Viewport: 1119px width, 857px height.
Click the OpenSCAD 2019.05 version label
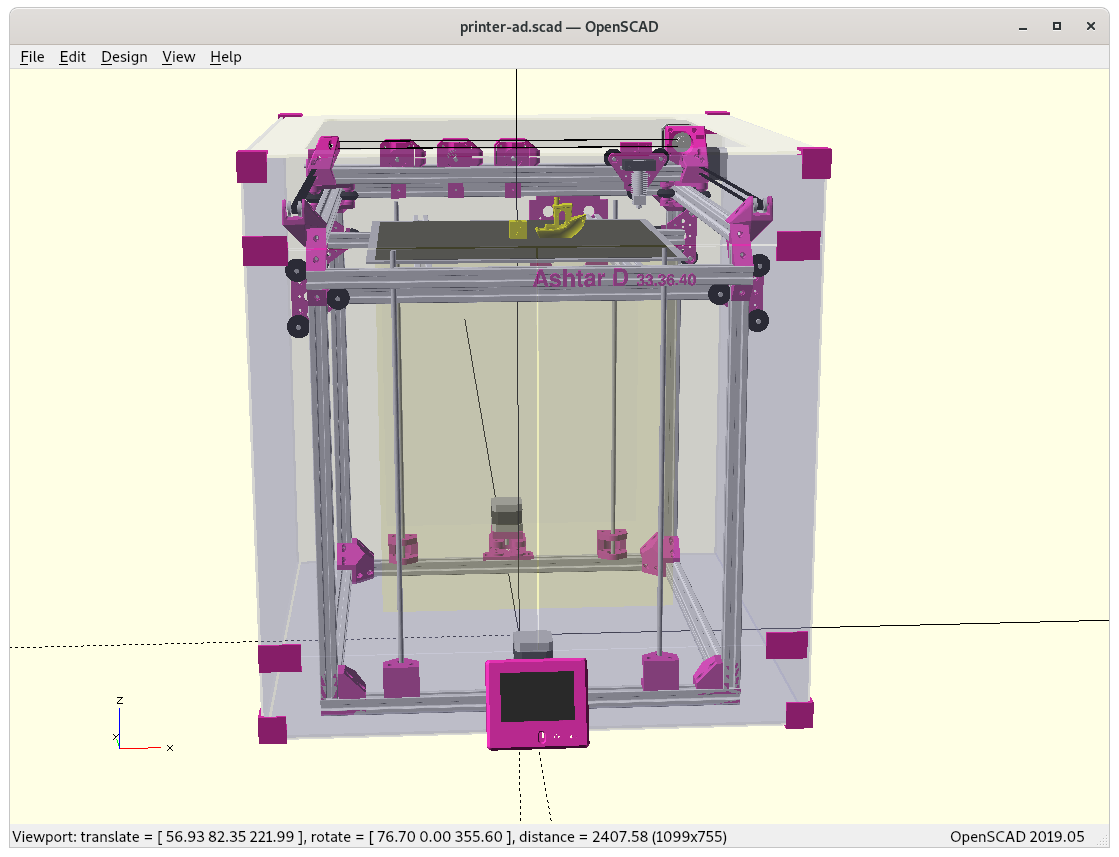click(x=1016, y=836)
